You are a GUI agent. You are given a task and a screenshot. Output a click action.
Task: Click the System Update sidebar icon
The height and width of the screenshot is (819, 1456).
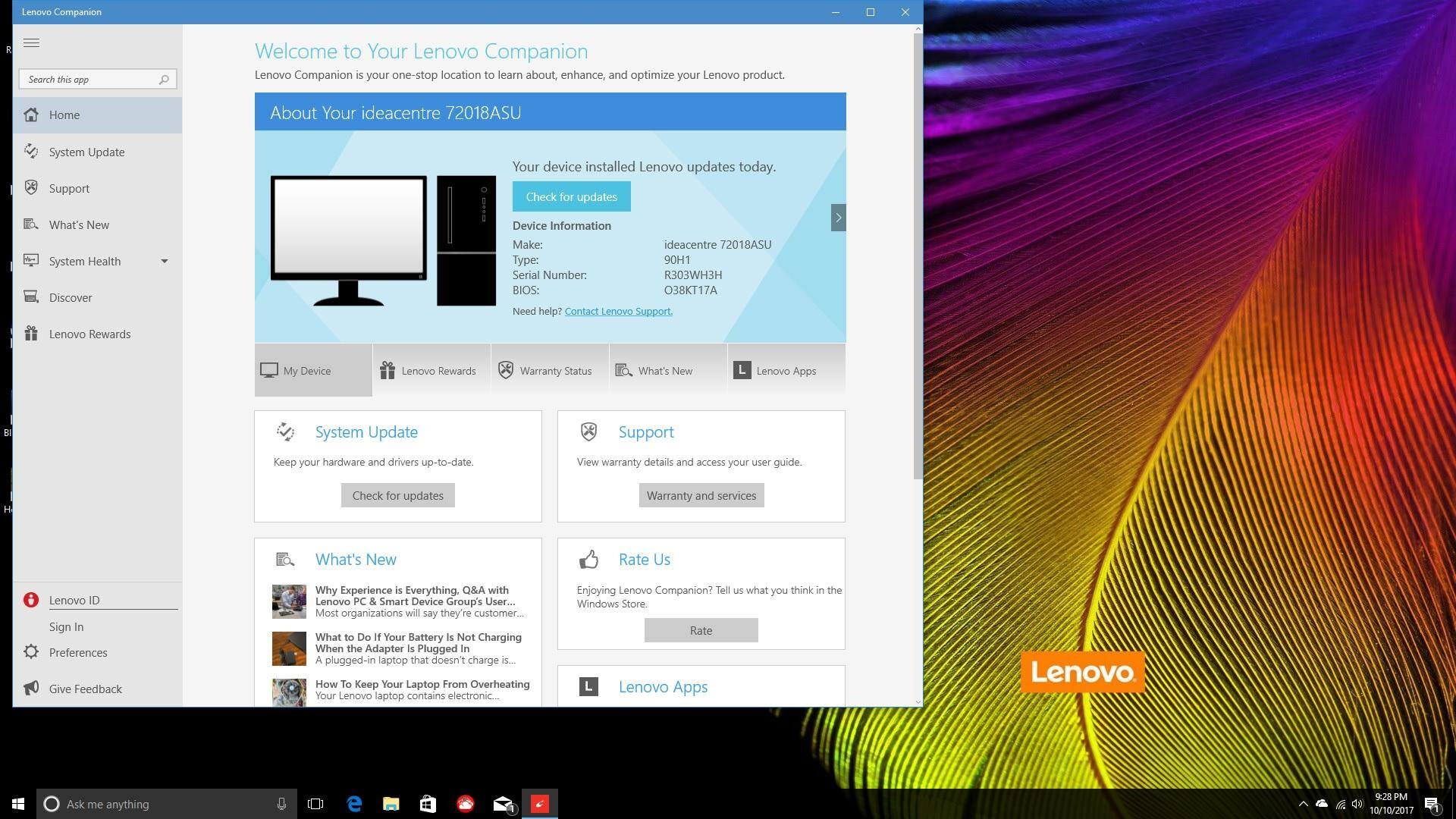click(31, 152)
